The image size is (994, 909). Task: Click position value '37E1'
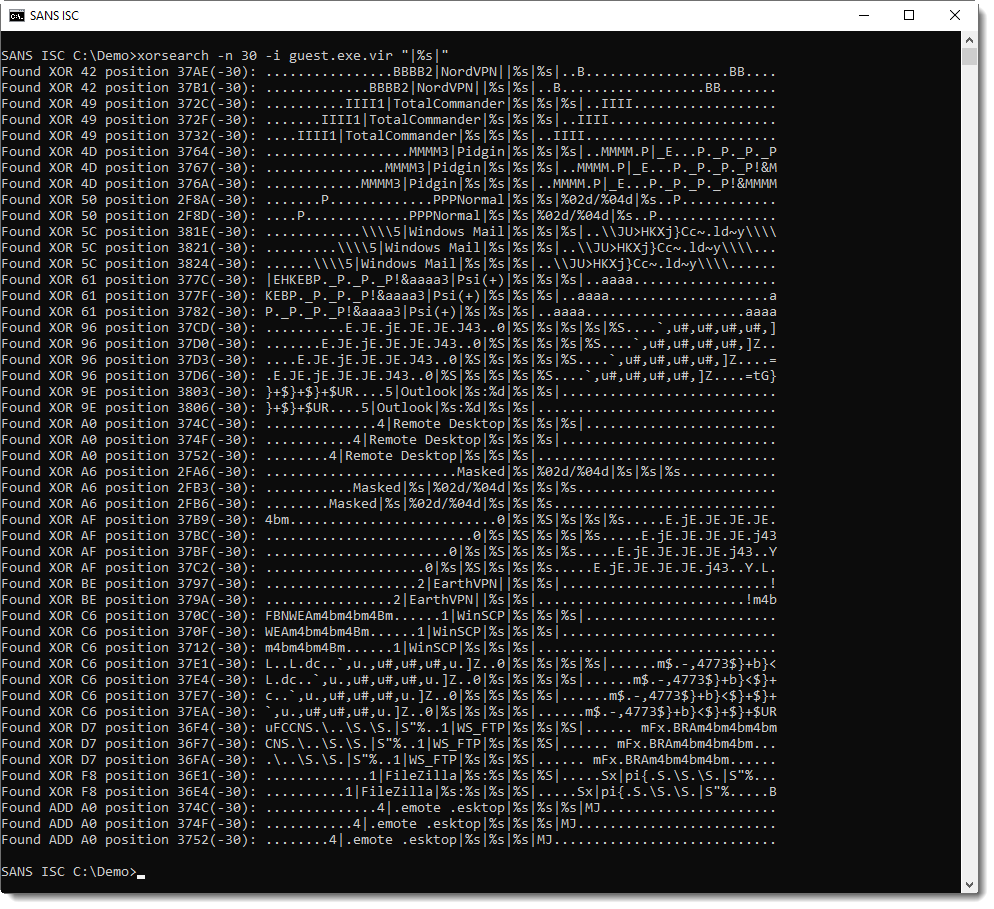point(193,664)
